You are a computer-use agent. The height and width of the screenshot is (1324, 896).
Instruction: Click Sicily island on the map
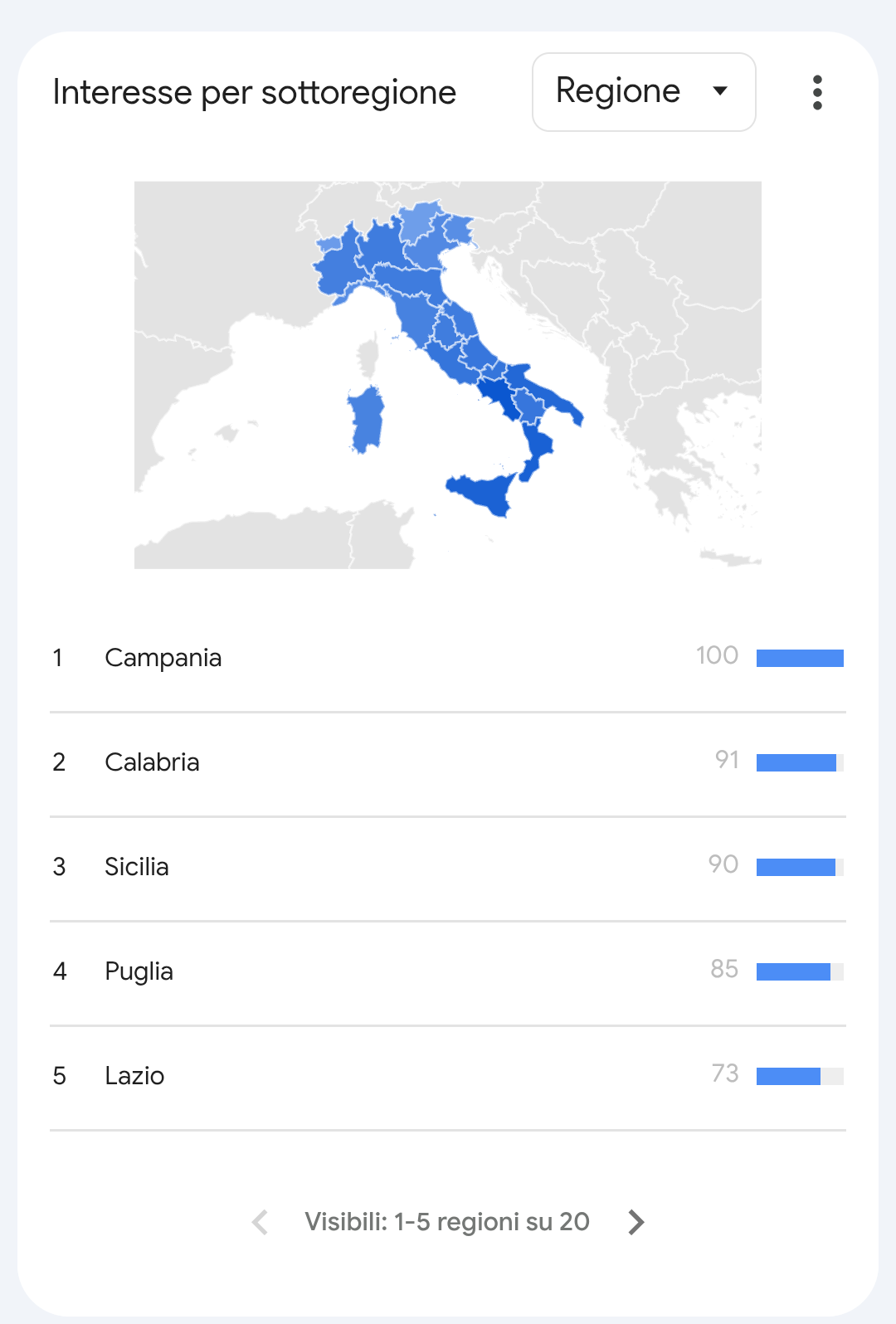(x=483, y=494)
